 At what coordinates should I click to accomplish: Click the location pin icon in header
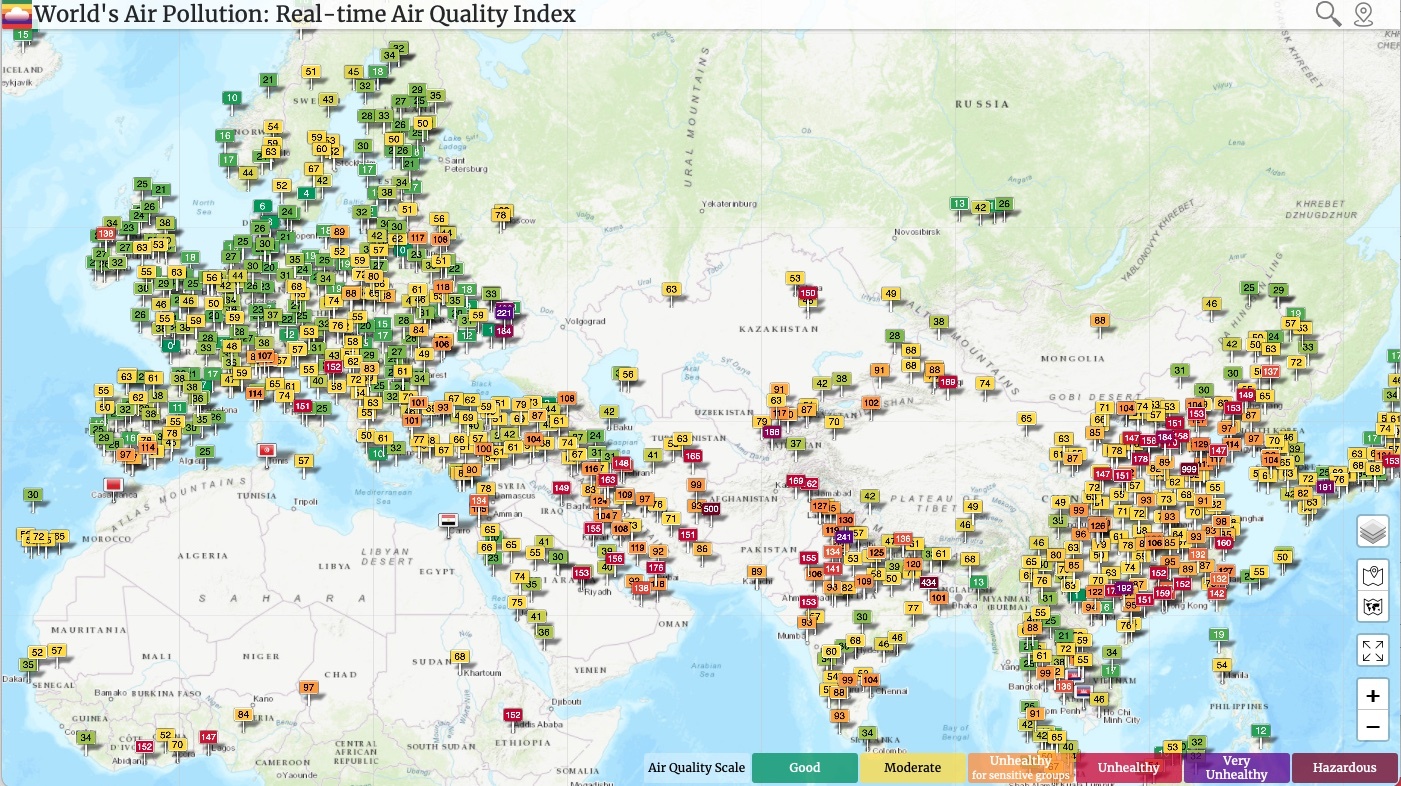point(1363,14)
